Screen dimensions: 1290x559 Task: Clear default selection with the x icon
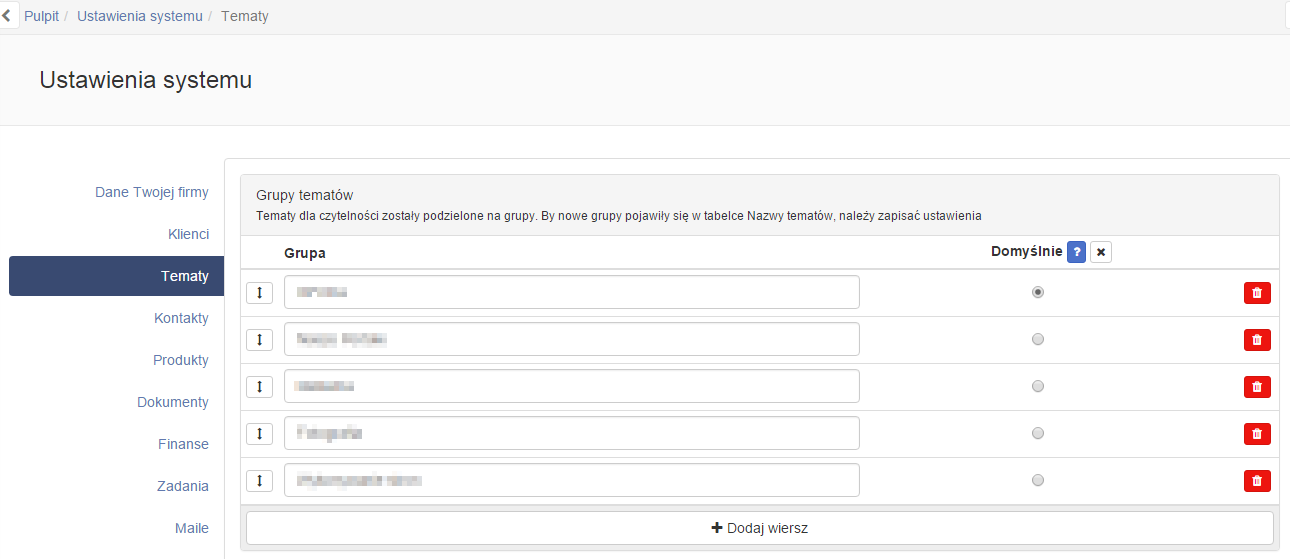pyautogui.click(x=1101, y=252)
